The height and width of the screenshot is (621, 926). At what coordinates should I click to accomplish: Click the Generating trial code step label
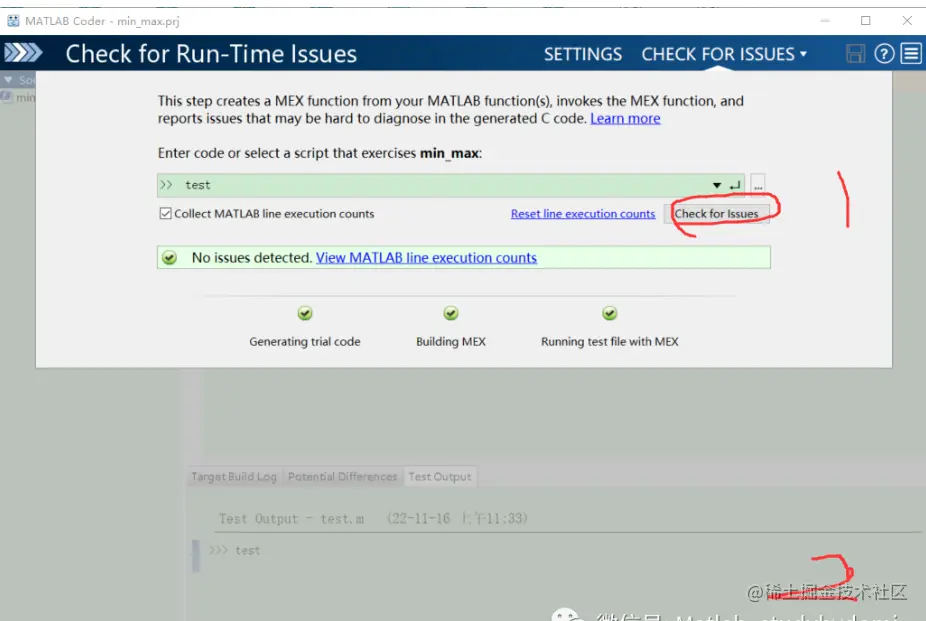click(305, 342)
